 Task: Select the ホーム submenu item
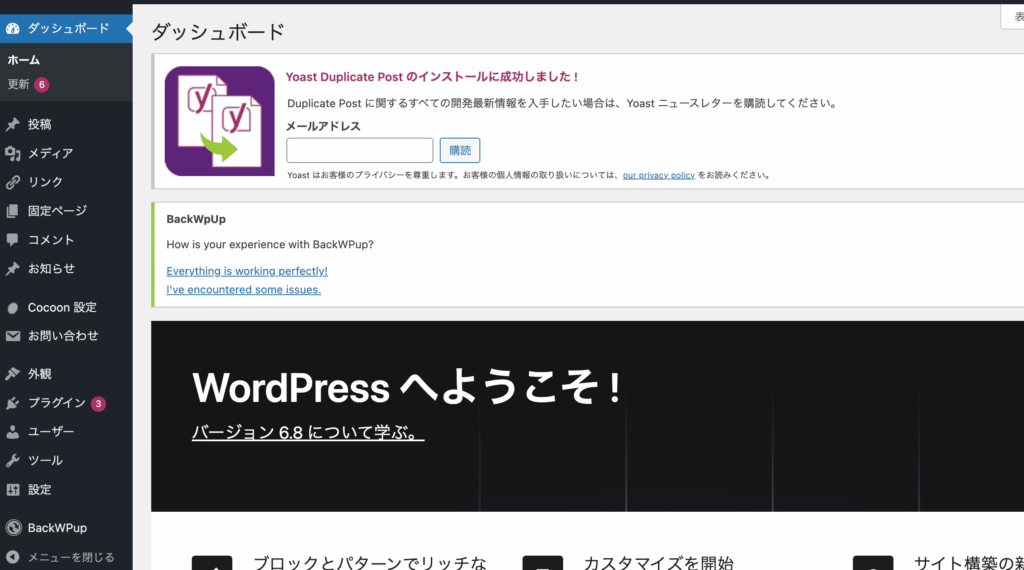tap(24, 60)
